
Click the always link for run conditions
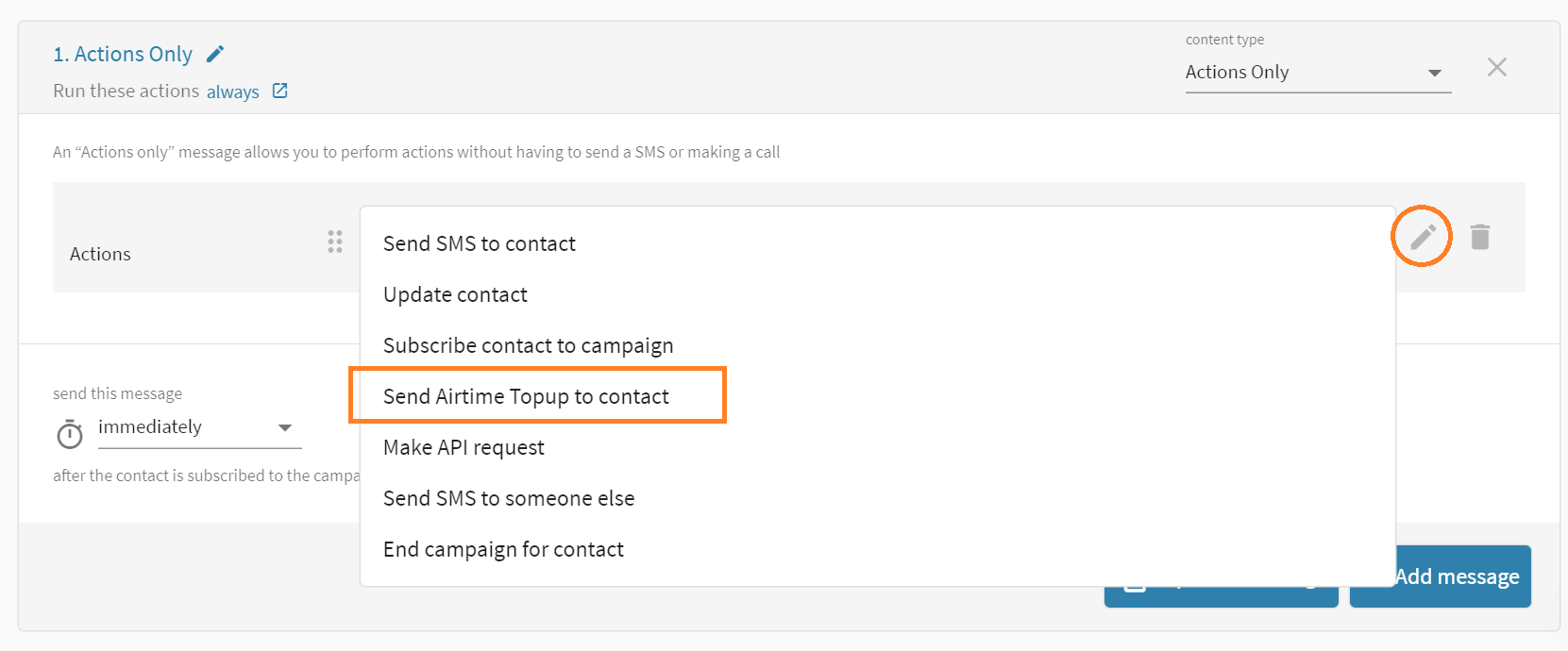pyautogui.click(x=232, y=91)
